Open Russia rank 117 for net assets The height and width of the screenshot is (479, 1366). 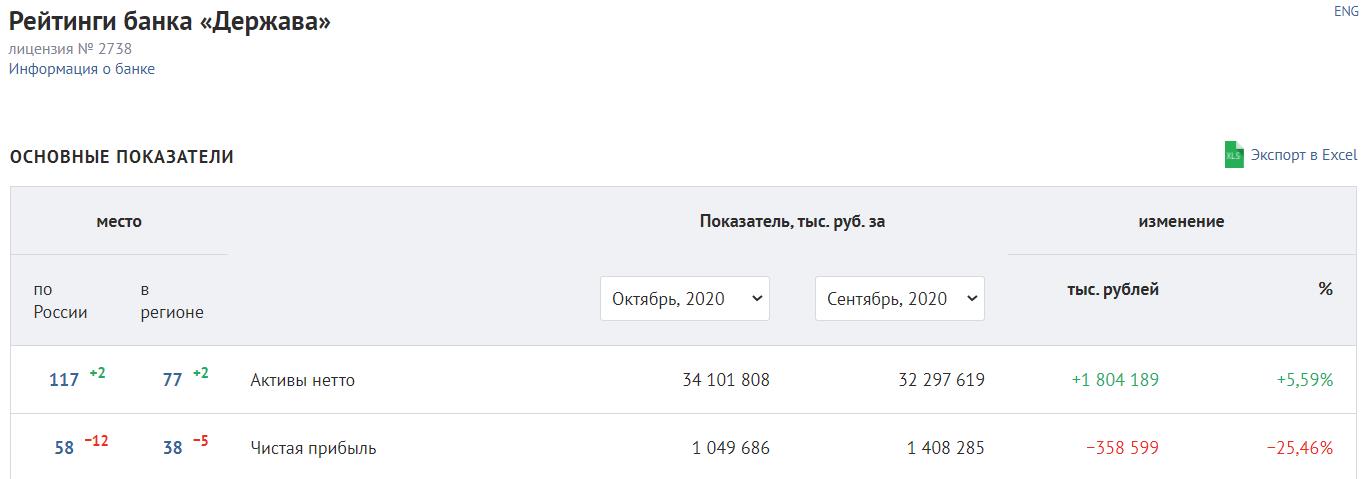click(64, 380)
